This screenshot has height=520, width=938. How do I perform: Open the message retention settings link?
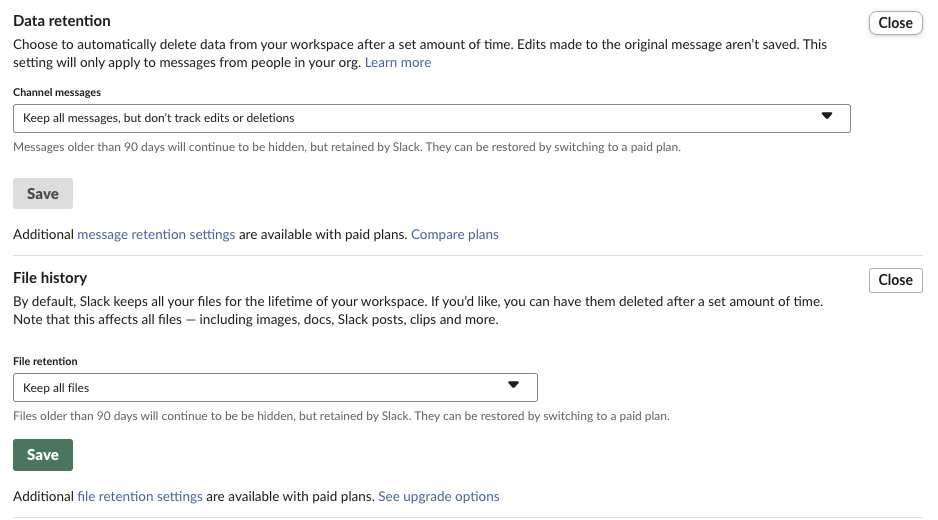[156, 235]
